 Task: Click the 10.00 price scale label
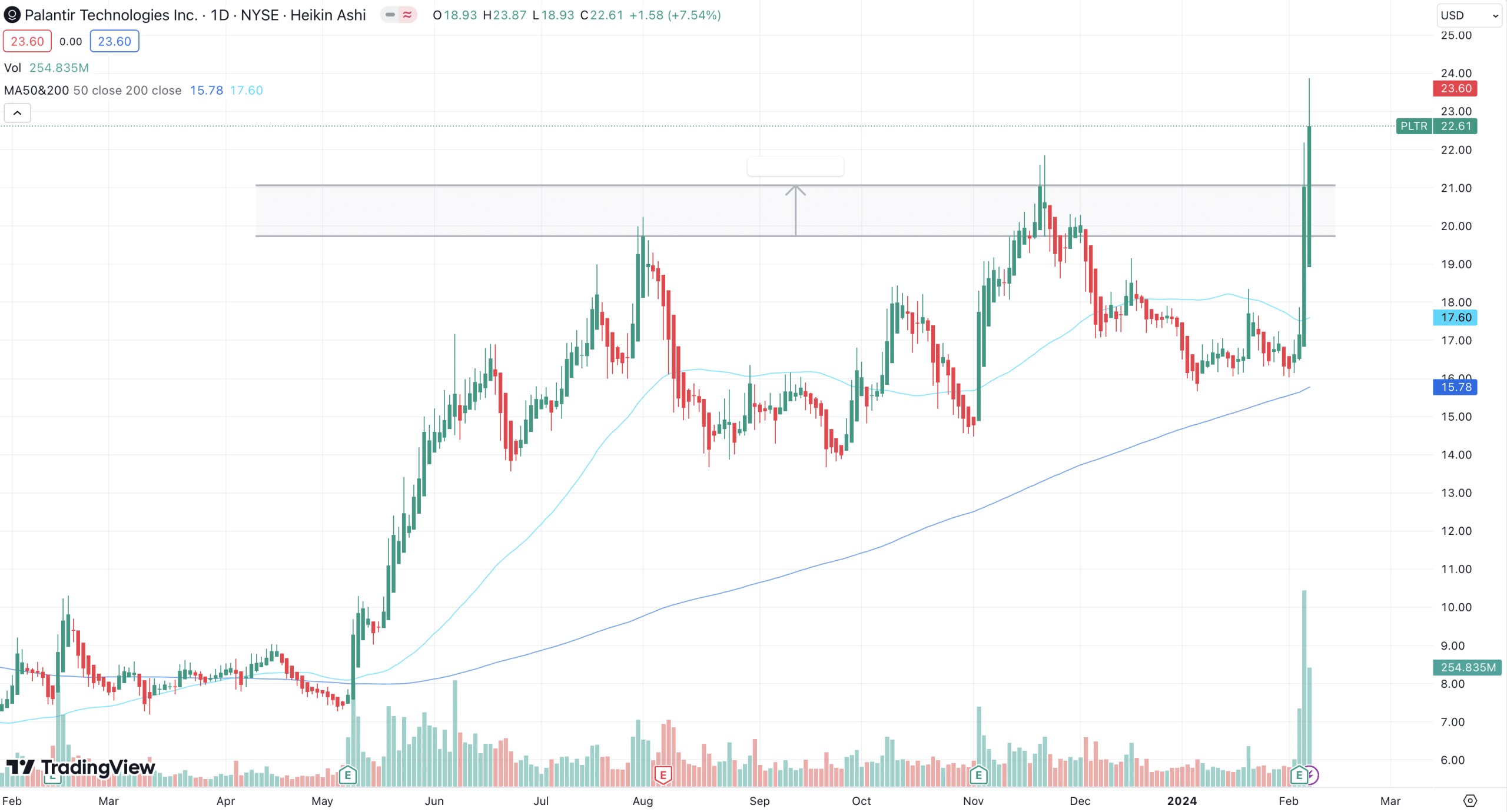click(x=1456, y=607)
